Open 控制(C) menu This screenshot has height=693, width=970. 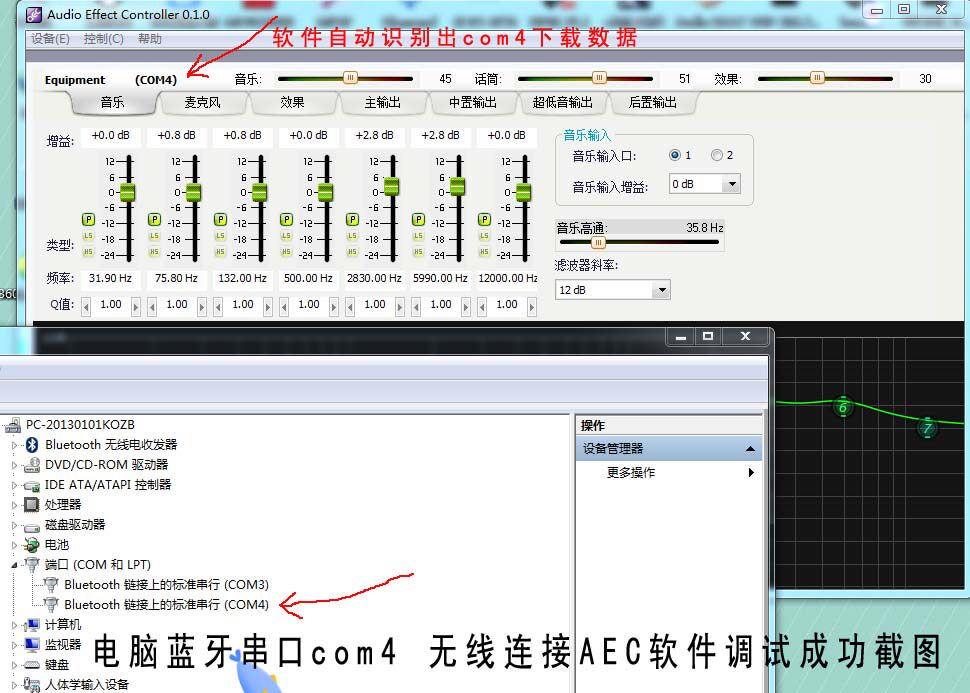[x=103, y=39]
